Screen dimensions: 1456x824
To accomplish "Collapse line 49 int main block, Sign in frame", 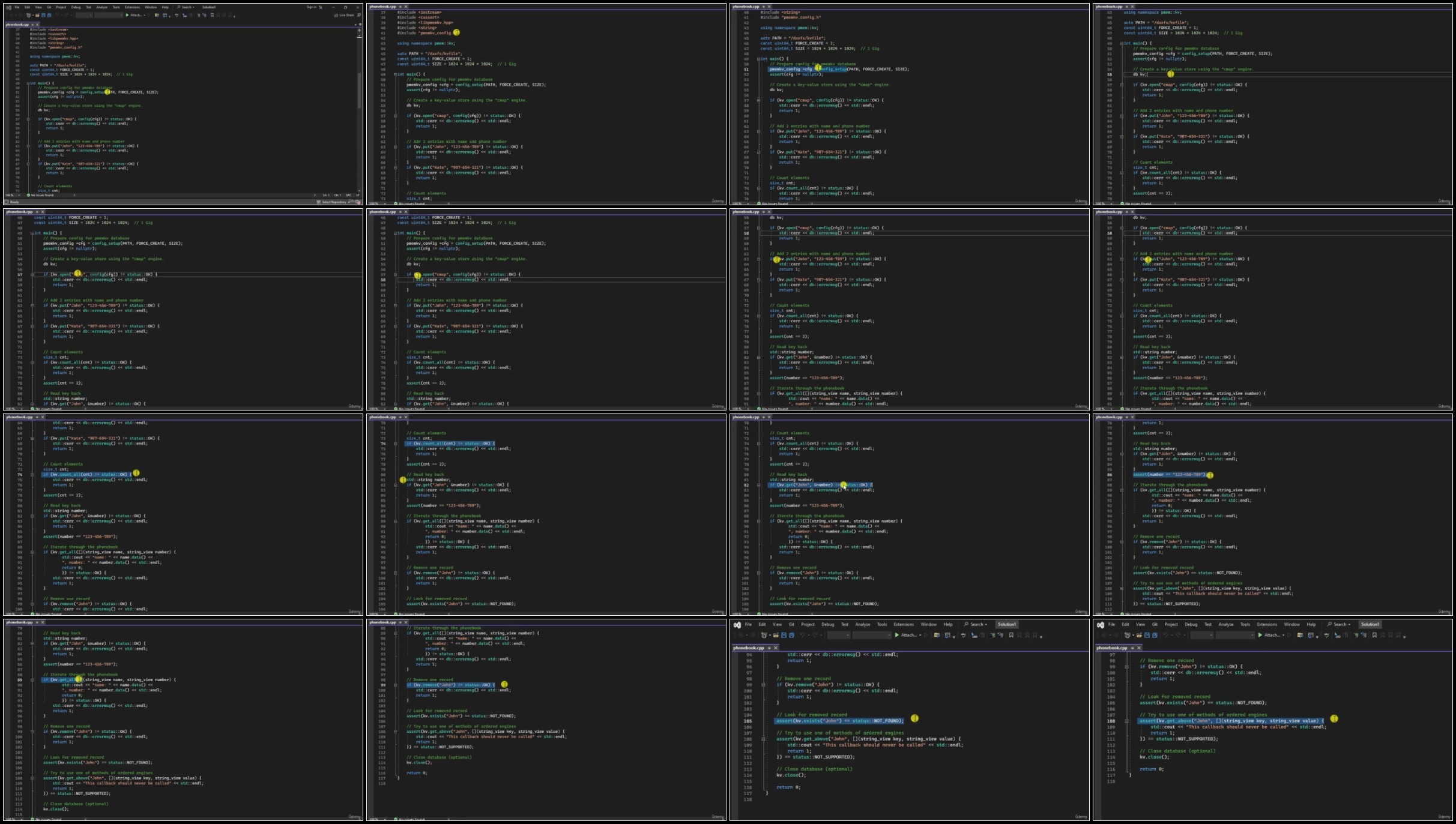I will tap(28, 83).
